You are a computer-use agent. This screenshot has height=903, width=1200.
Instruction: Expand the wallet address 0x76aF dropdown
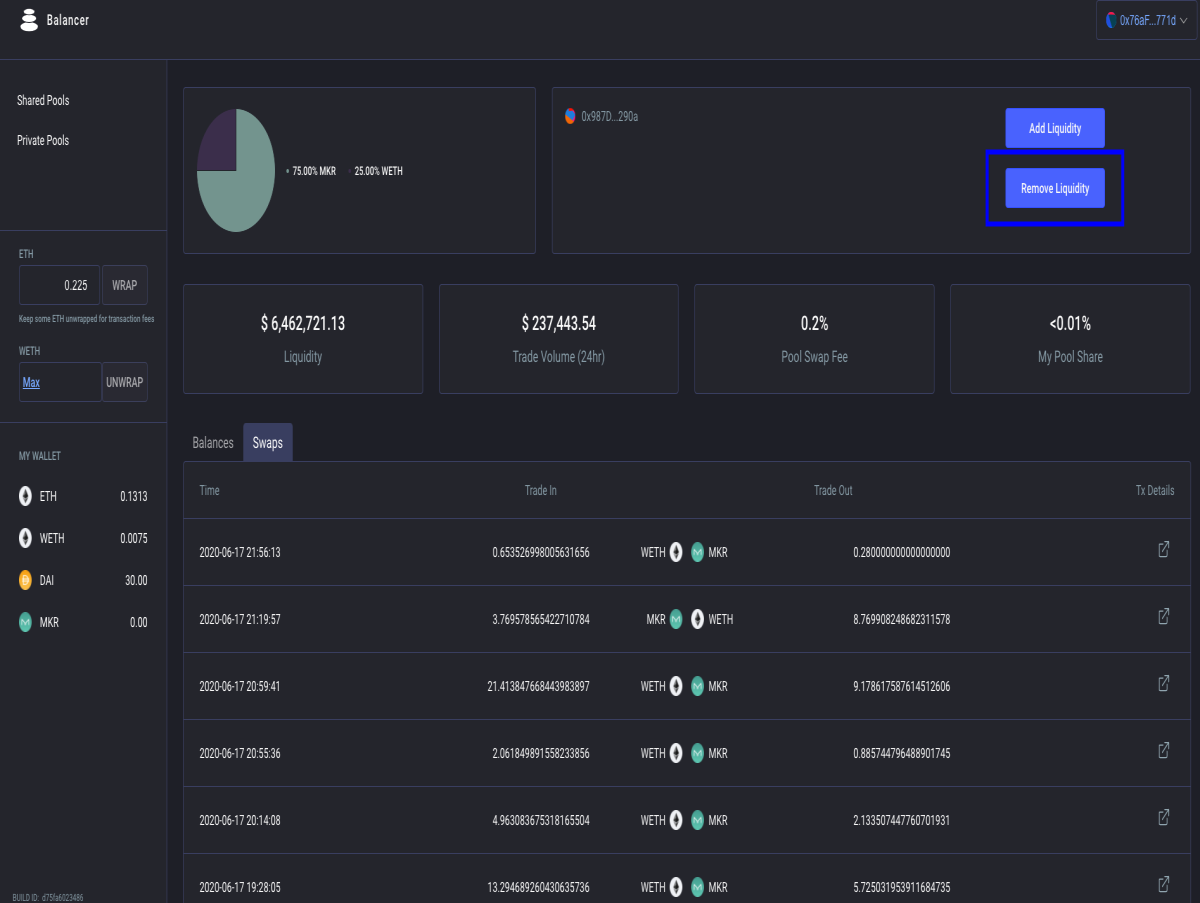(1146, 20)
